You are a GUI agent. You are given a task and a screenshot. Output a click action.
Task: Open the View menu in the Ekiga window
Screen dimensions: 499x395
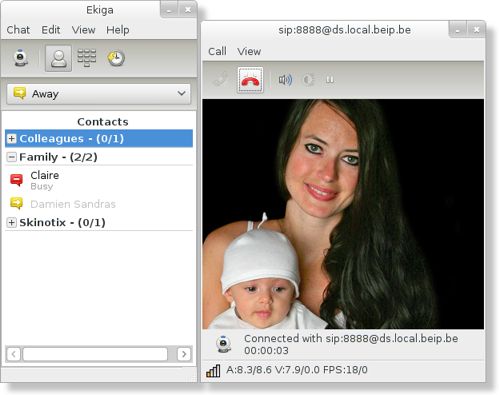(x=83, y=30)
